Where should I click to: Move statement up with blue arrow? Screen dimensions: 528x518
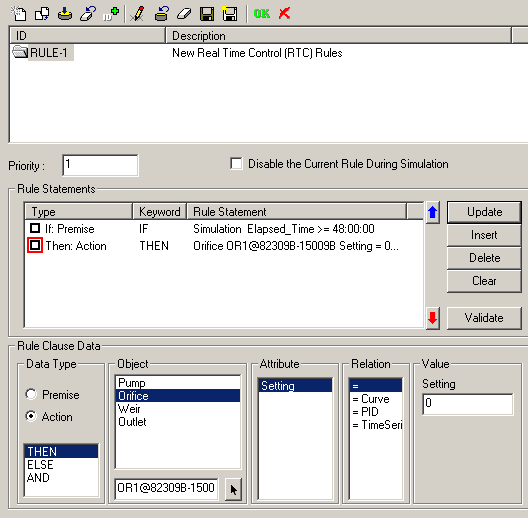tap(433, 213)
